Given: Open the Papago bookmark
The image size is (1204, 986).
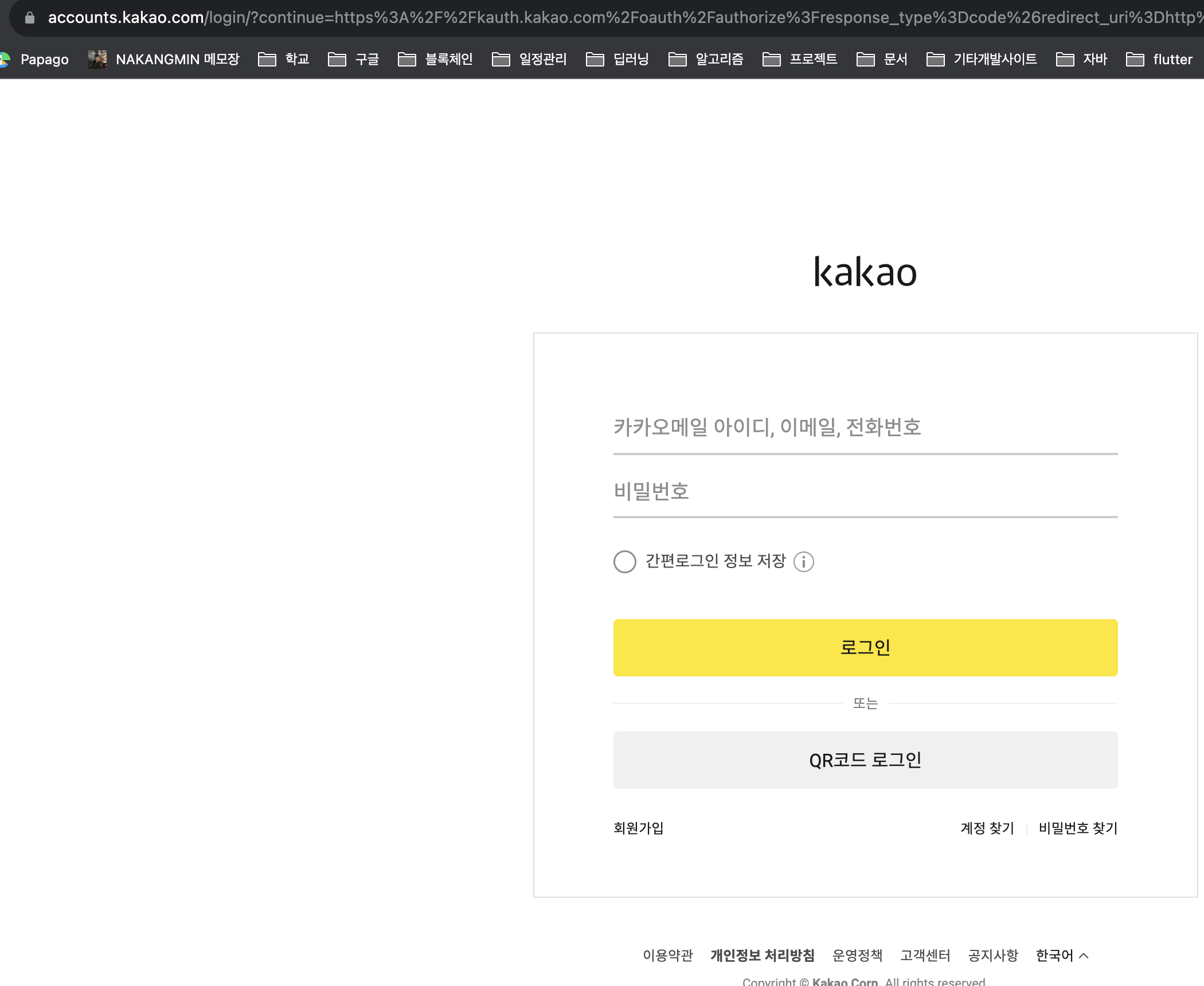Looking at the screenshot, I should (34, 59).
